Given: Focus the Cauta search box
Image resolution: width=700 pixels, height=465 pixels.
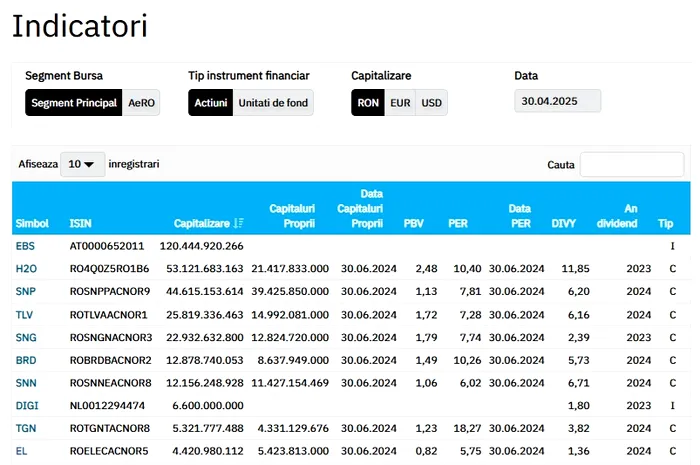Looking at the screenshot, I should (632, 165).
